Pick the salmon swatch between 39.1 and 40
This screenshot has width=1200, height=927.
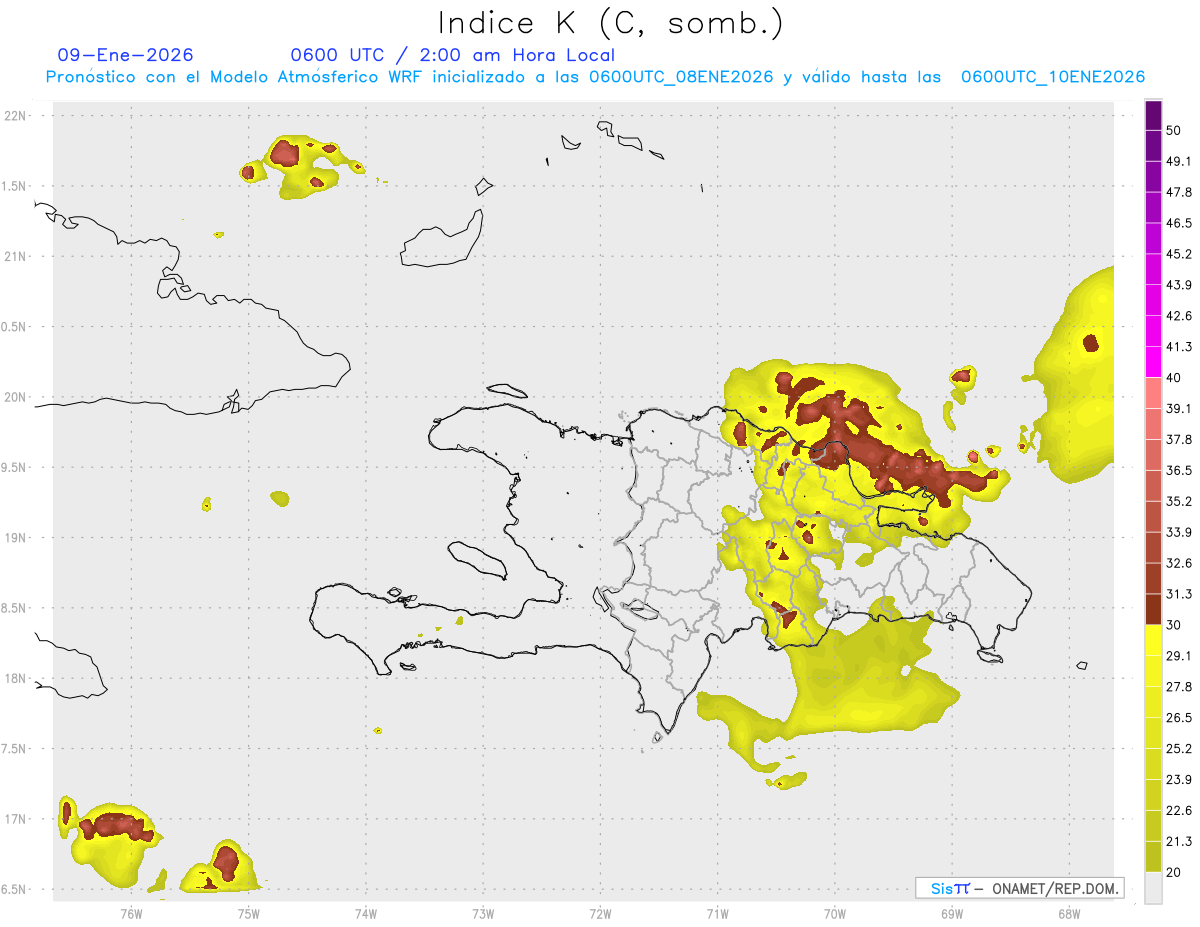[x=1153, y=393]
